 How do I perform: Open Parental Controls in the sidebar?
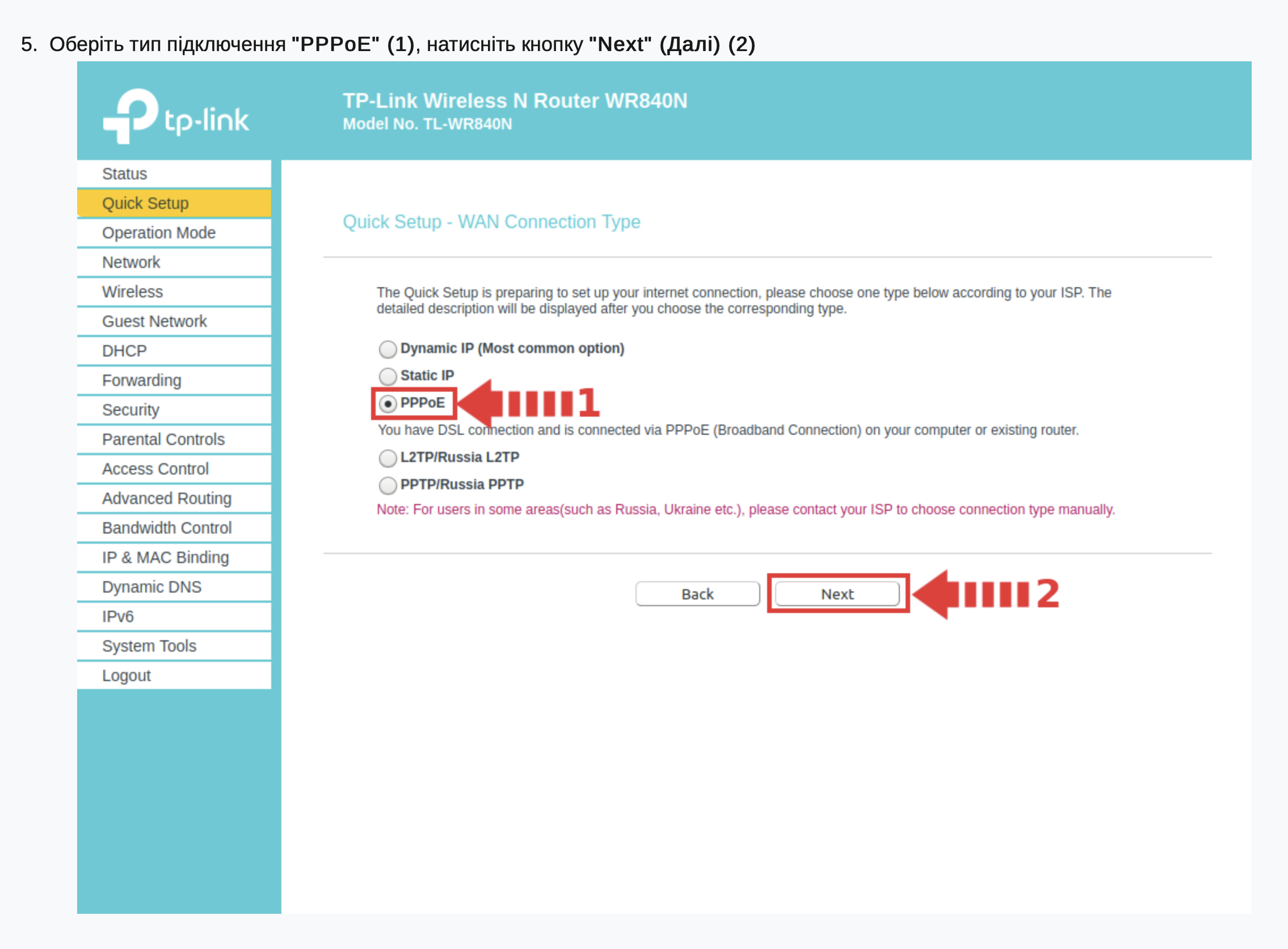163,439
